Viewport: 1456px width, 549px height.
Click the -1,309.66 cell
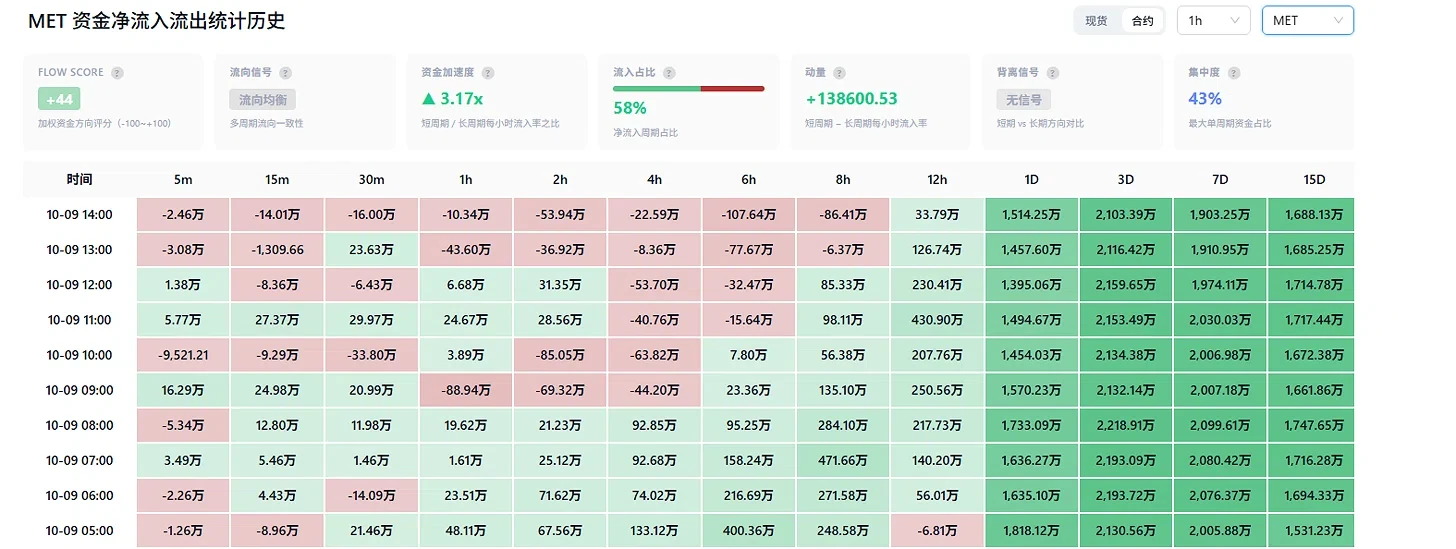277,250
